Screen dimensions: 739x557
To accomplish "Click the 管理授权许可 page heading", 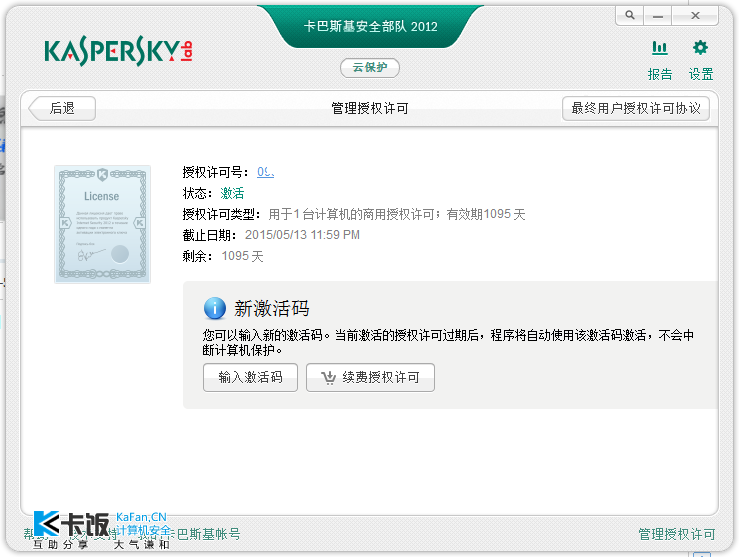I will [x=370, y=108].
